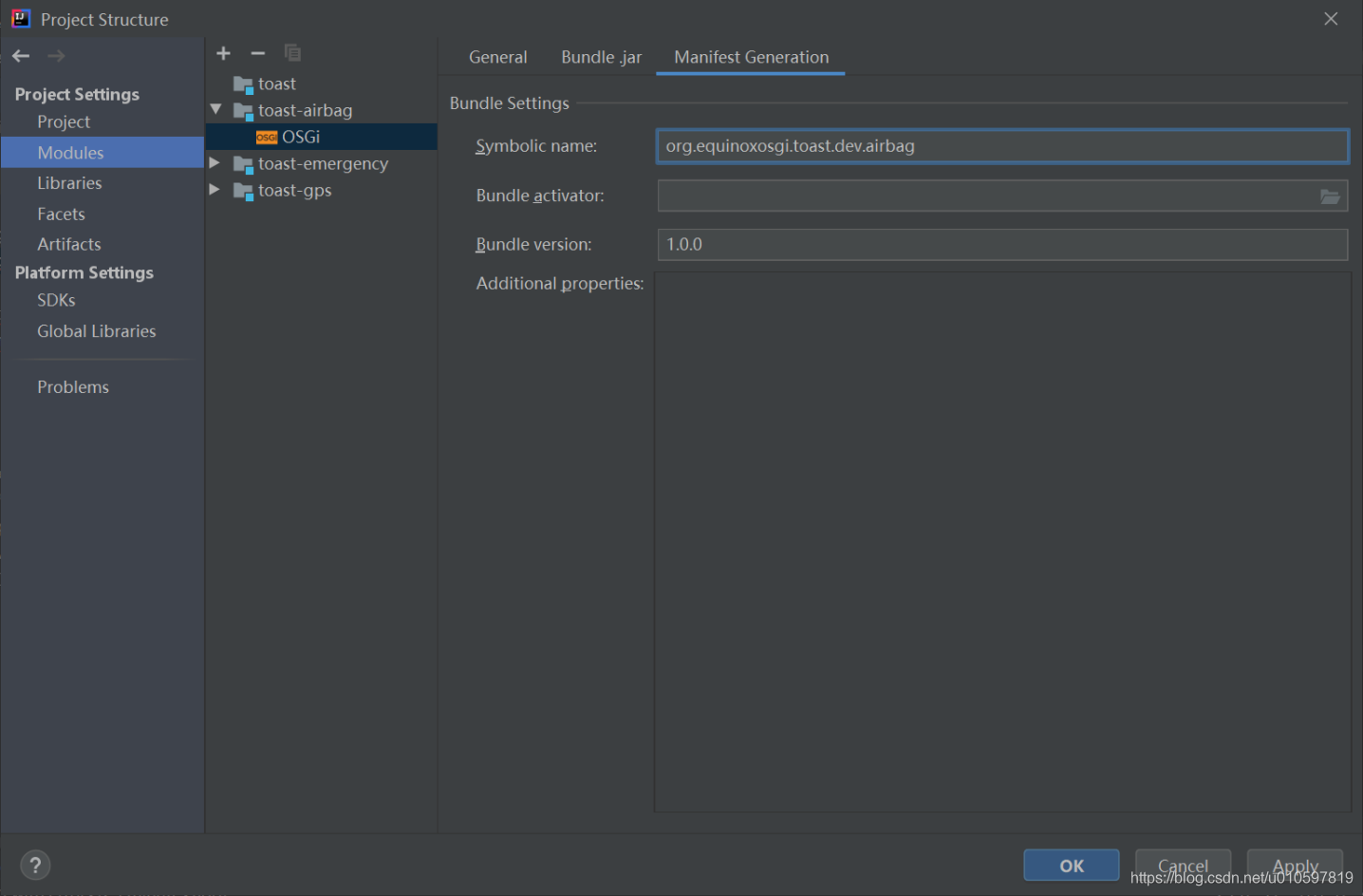The image size is (1363, 896).
Task: Browse for bundle activator folder icon
Action: coord(1330,196)
